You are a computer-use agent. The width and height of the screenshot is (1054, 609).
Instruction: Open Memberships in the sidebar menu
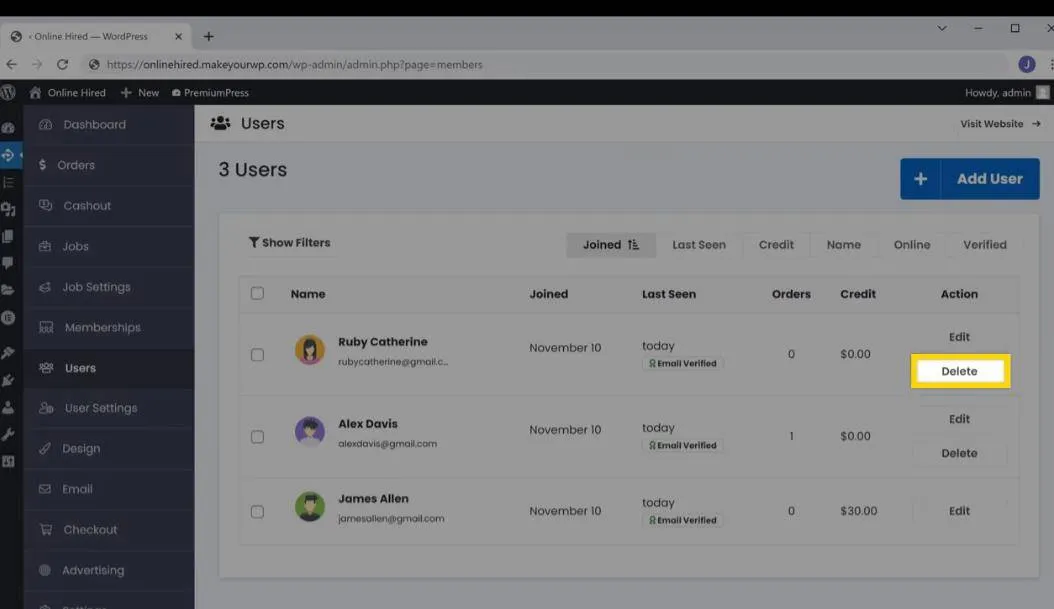click(x=102, y=327)
